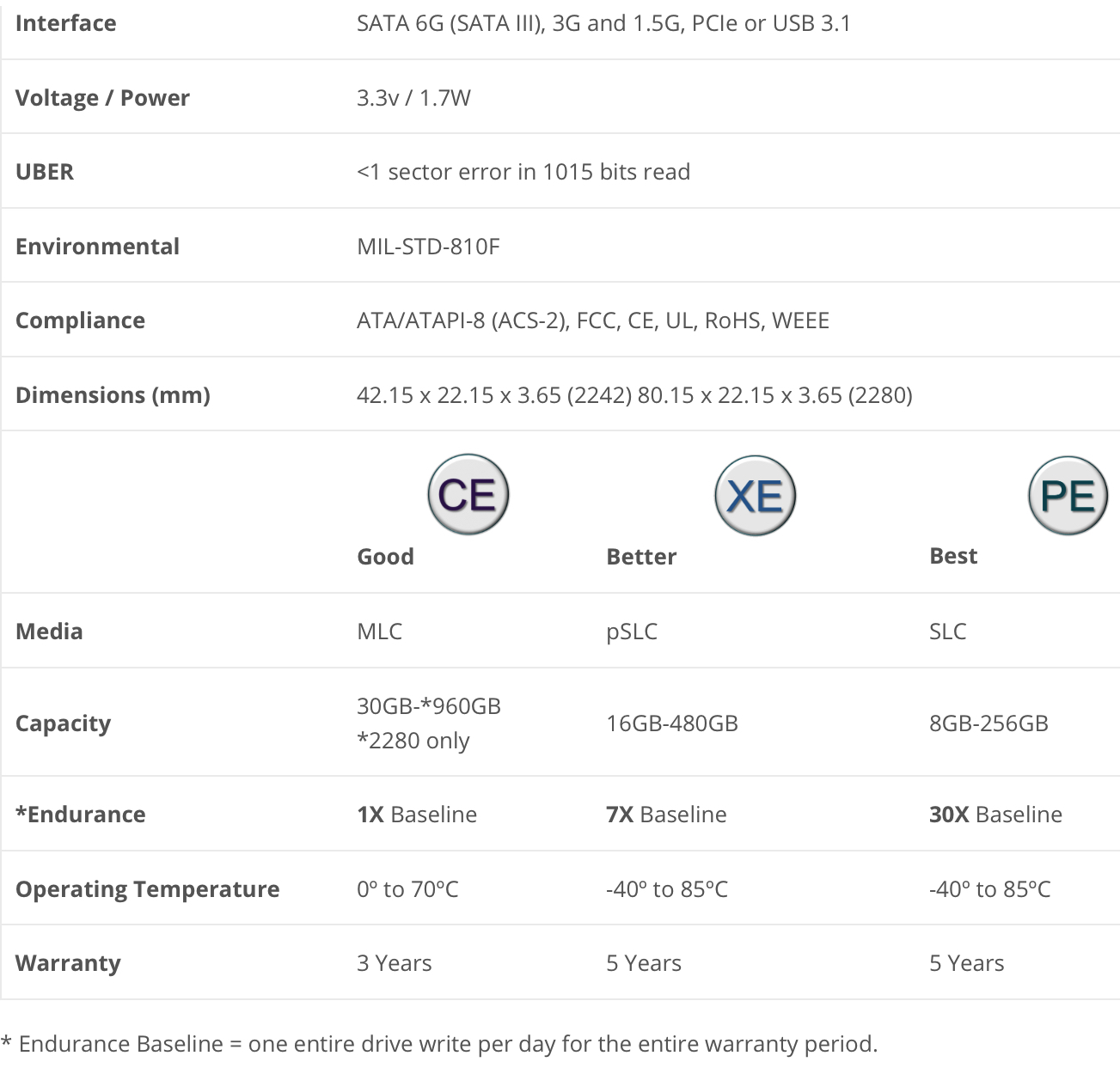Click the XE grade badge icon
This screenshot has height=1068, width=1120.
click(x=756, y=496)
